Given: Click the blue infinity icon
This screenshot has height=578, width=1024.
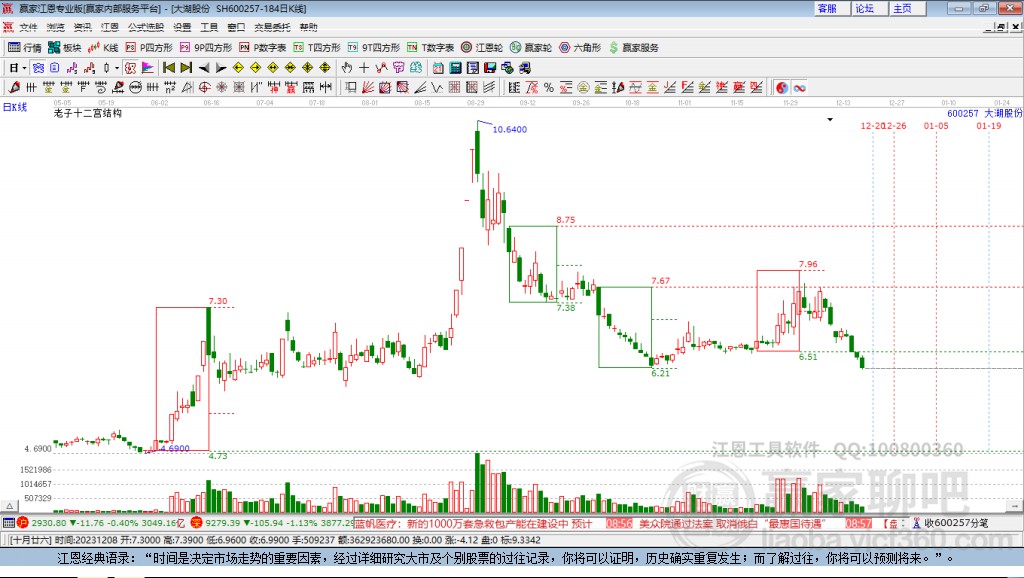Looking at the screenshot, I should tap(799, 88).
